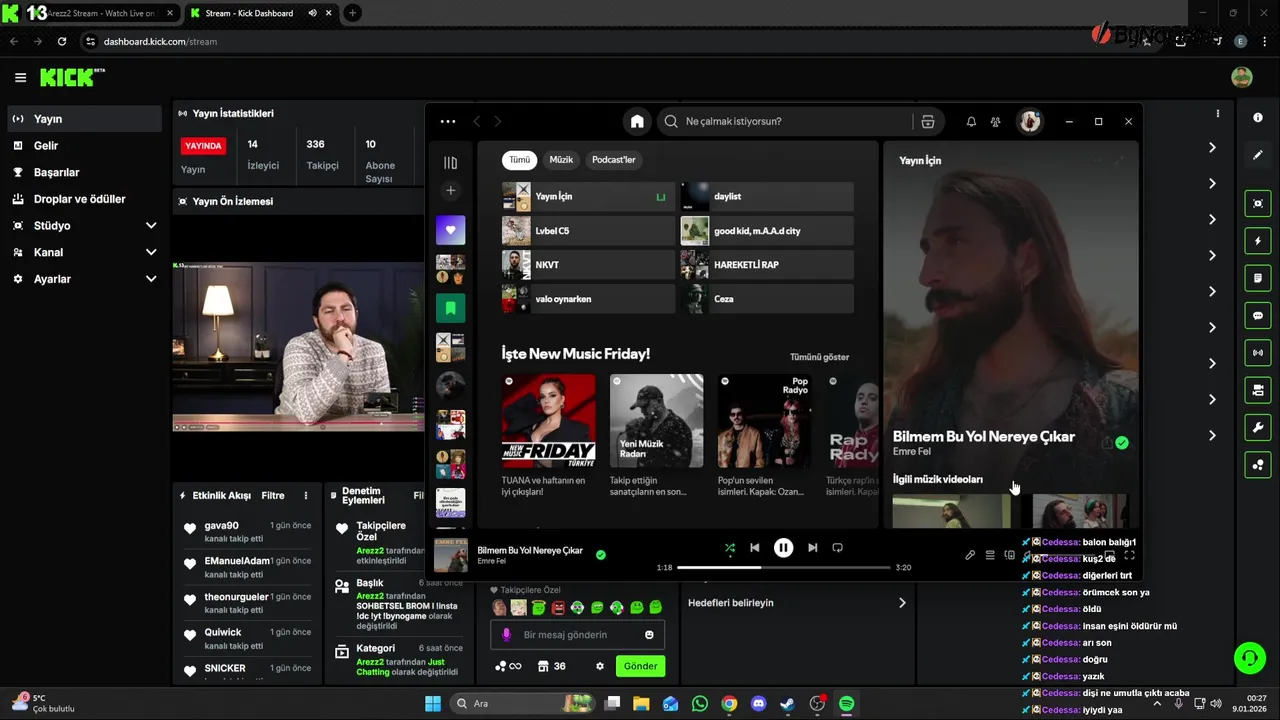Go to Spotify Home icon
Screen dimensions: 1280x720
click(637, 121)
